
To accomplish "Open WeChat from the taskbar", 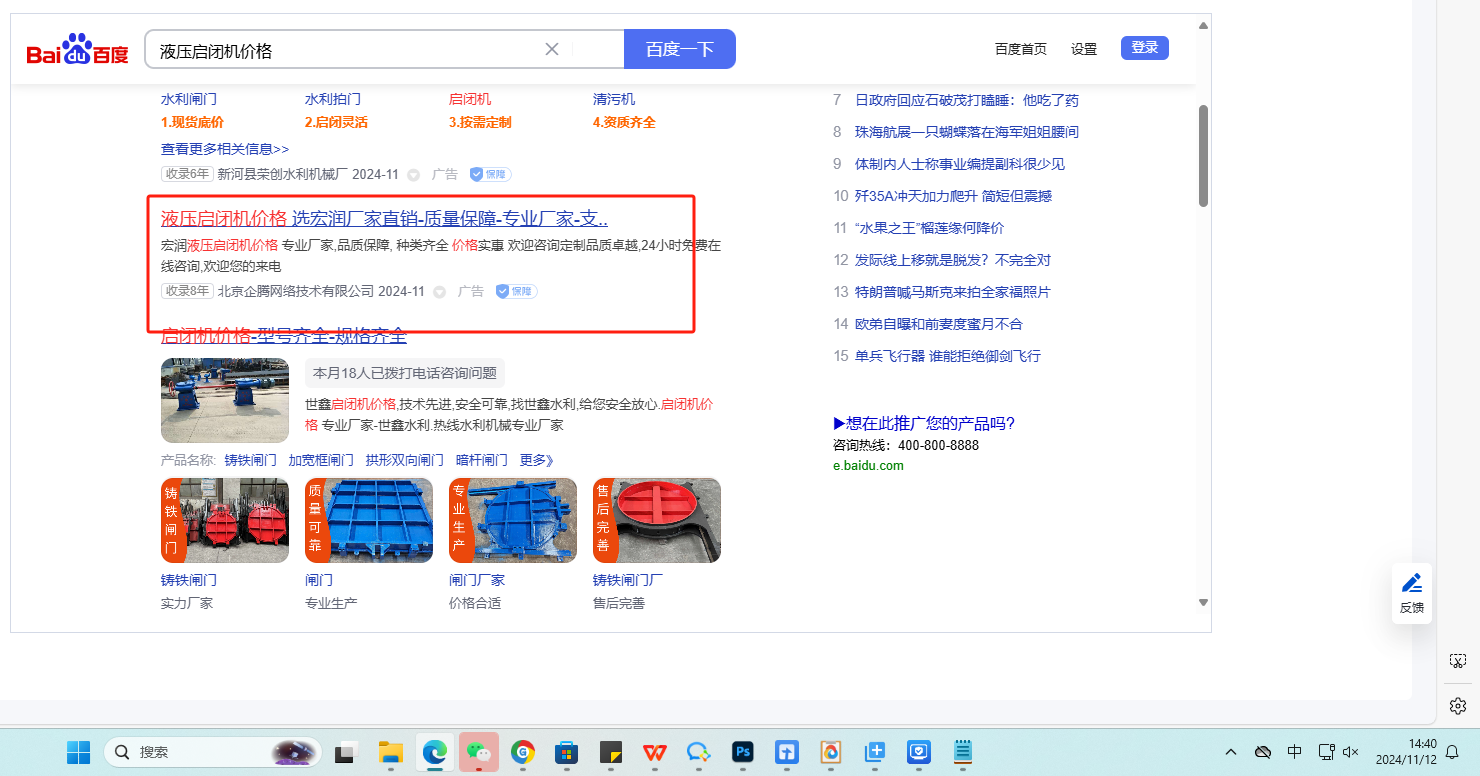I will pyautogui.click(x=479, y=752).
